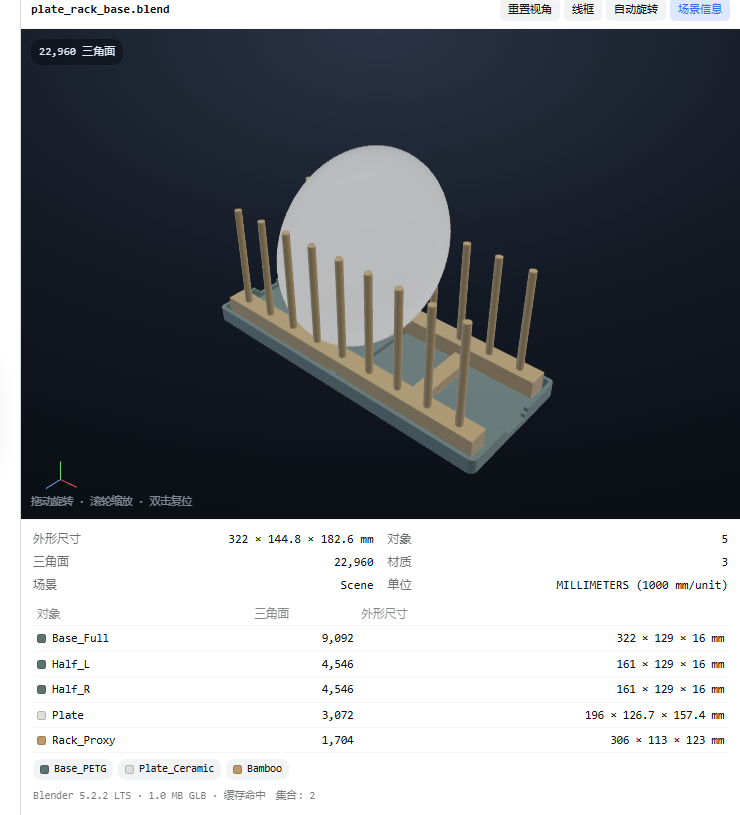Select the Base_Full object row
Viewport: 740px width, 815px height.
coord(380,638)
